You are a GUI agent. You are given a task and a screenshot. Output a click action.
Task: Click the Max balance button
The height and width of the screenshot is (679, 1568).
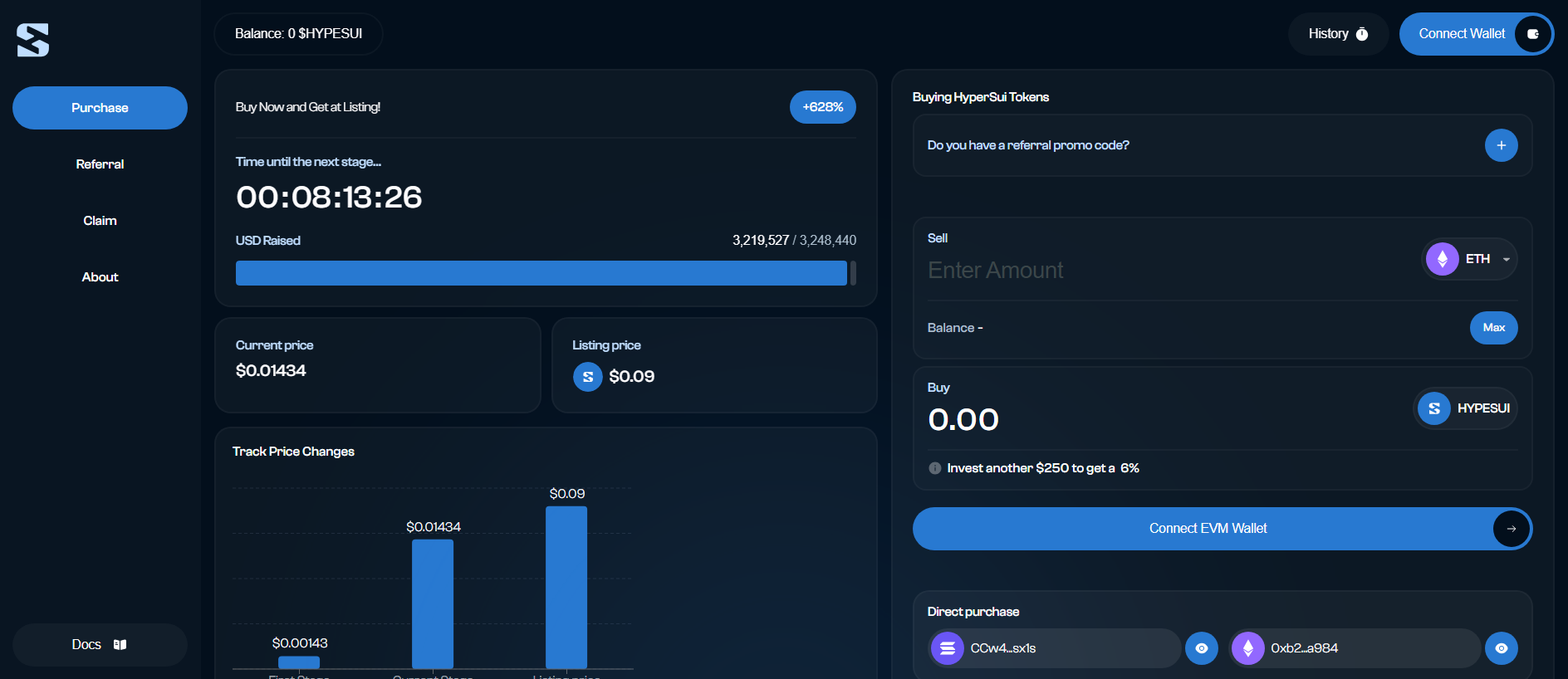[x=1493, y=328]
